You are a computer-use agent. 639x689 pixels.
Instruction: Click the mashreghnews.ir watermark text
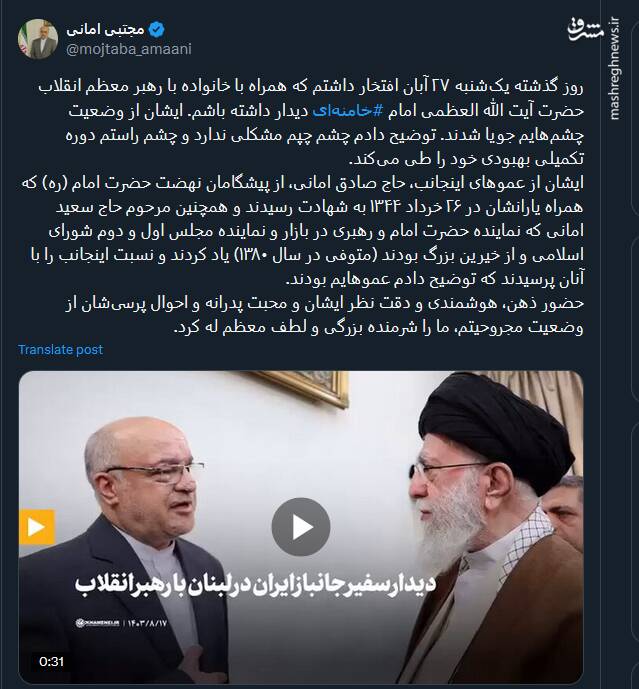click(x=614, y=69)
